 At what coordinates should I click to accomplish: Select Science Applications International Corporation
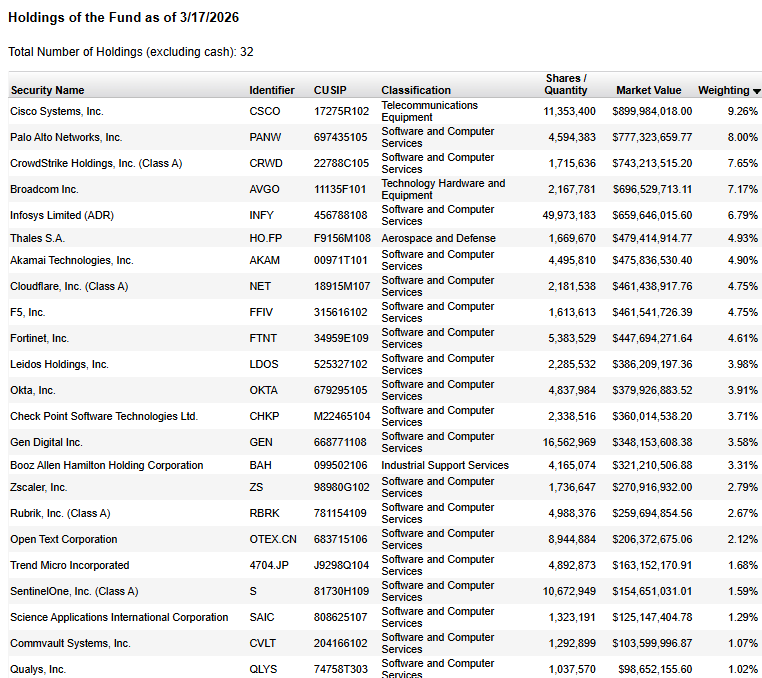pyautogui.click(x=119, y=618)
